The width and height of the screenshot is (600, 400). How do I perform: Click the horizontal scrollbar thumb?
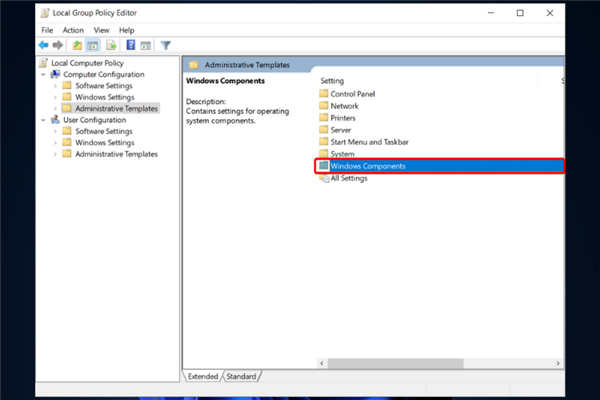point(396,363)
